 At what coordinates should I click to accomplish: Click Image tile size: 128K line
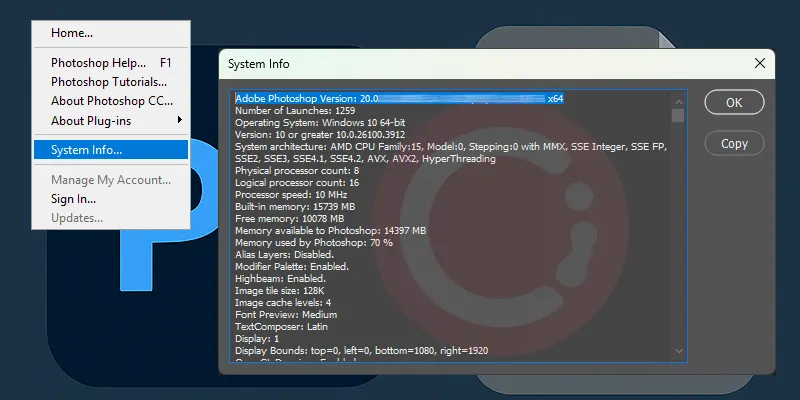pyautogui.click(x=280, y=291)
